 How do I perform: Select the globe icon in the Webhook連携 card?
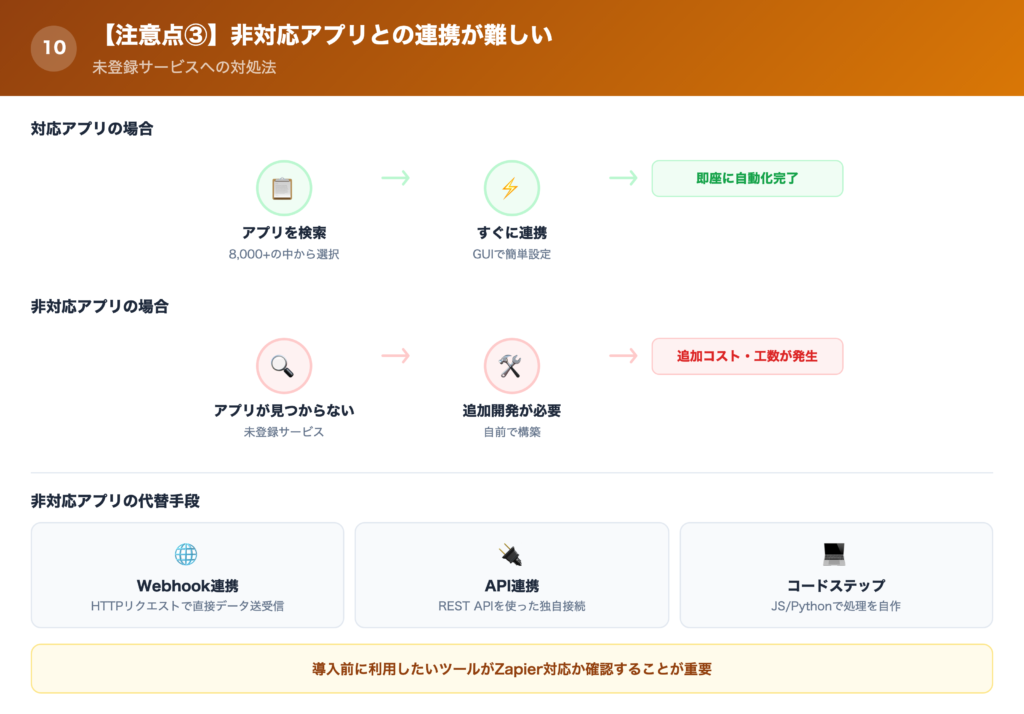tap(188, 553)
